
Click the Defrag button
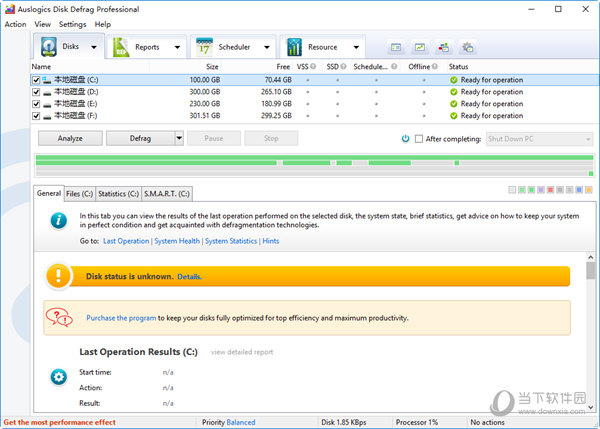click(x=140, y=138)
